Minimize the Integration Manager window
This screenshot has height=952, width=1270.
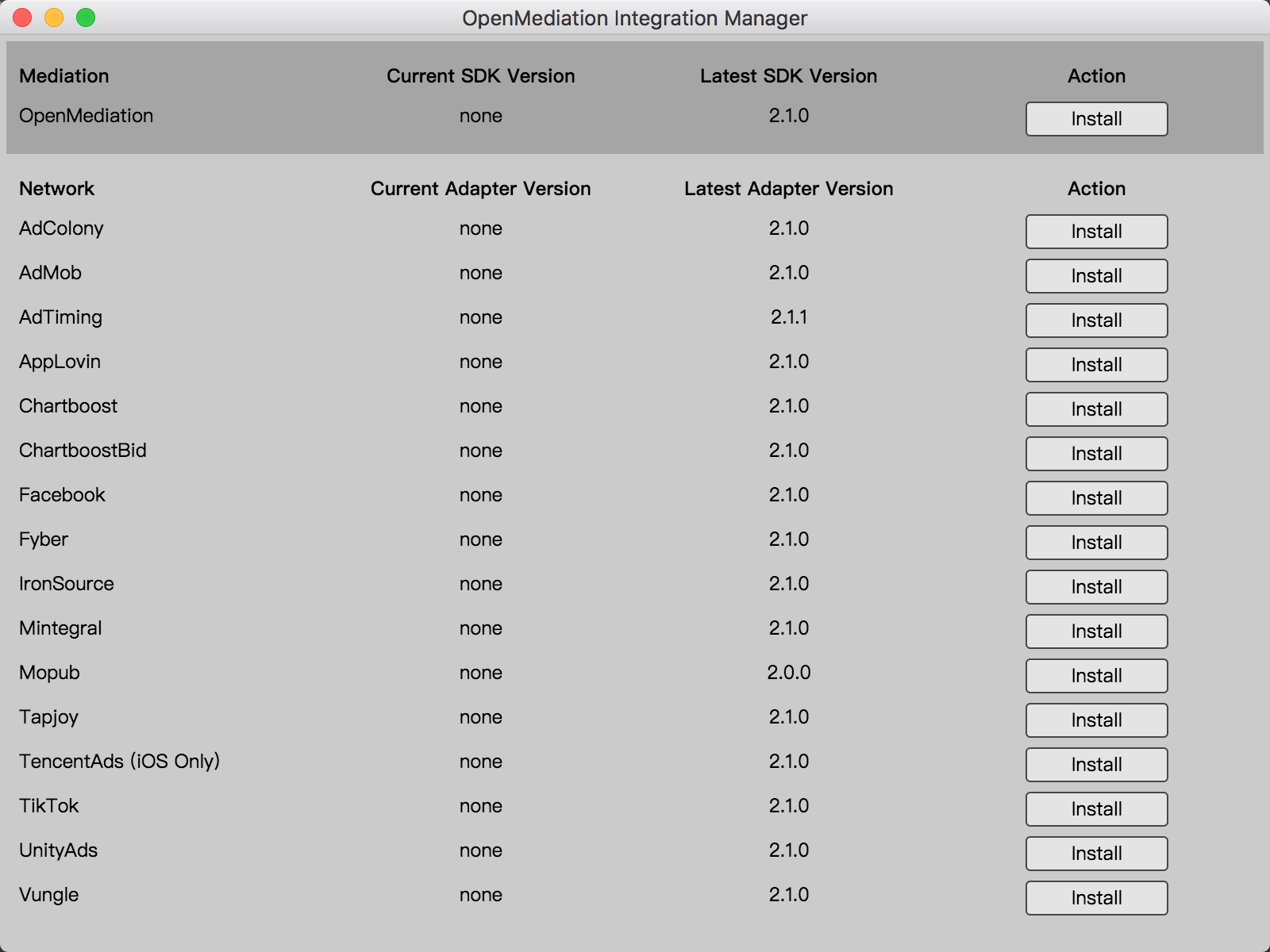click(x=54, y=17)
